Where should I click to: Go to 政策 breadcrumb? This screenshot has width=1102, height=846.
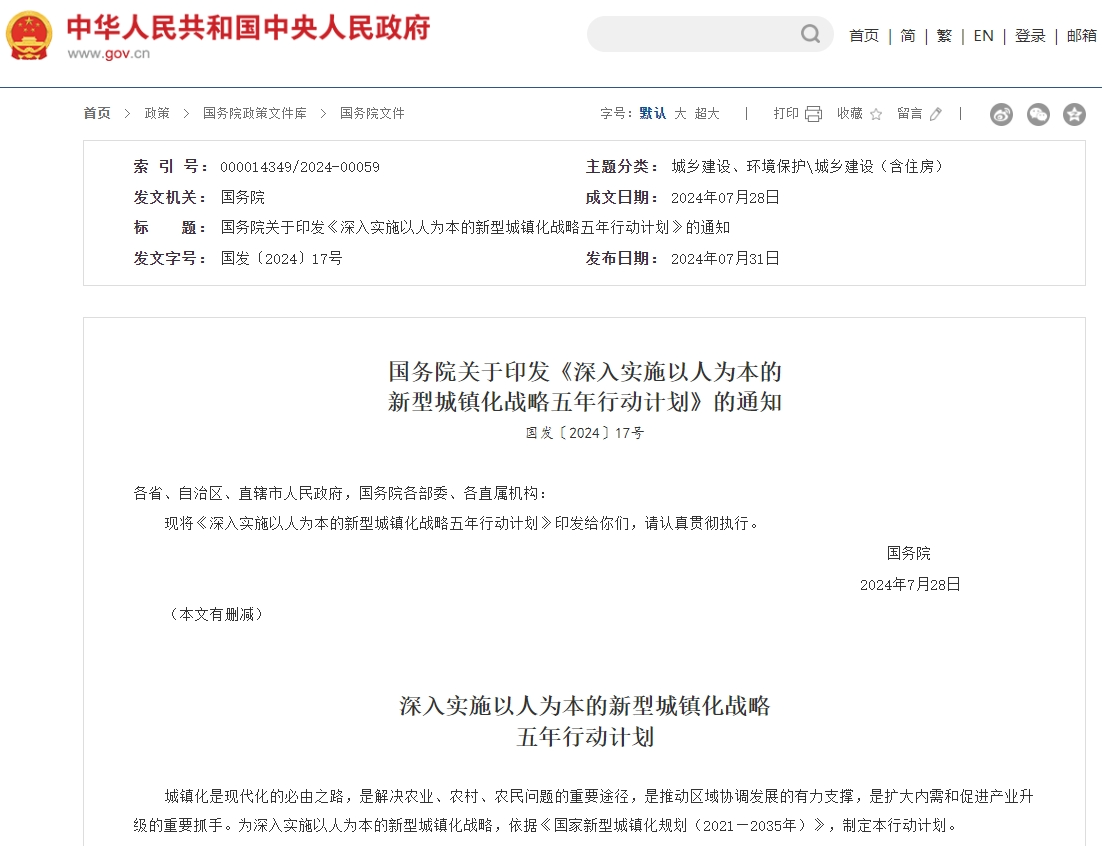(x=157, y=113)
